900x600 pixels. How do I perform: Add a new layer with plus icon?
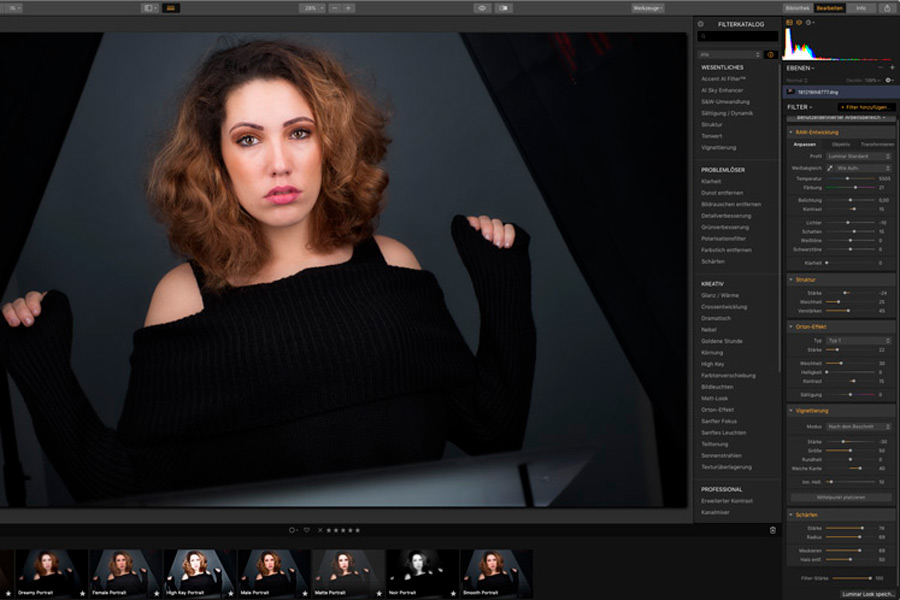892,68
